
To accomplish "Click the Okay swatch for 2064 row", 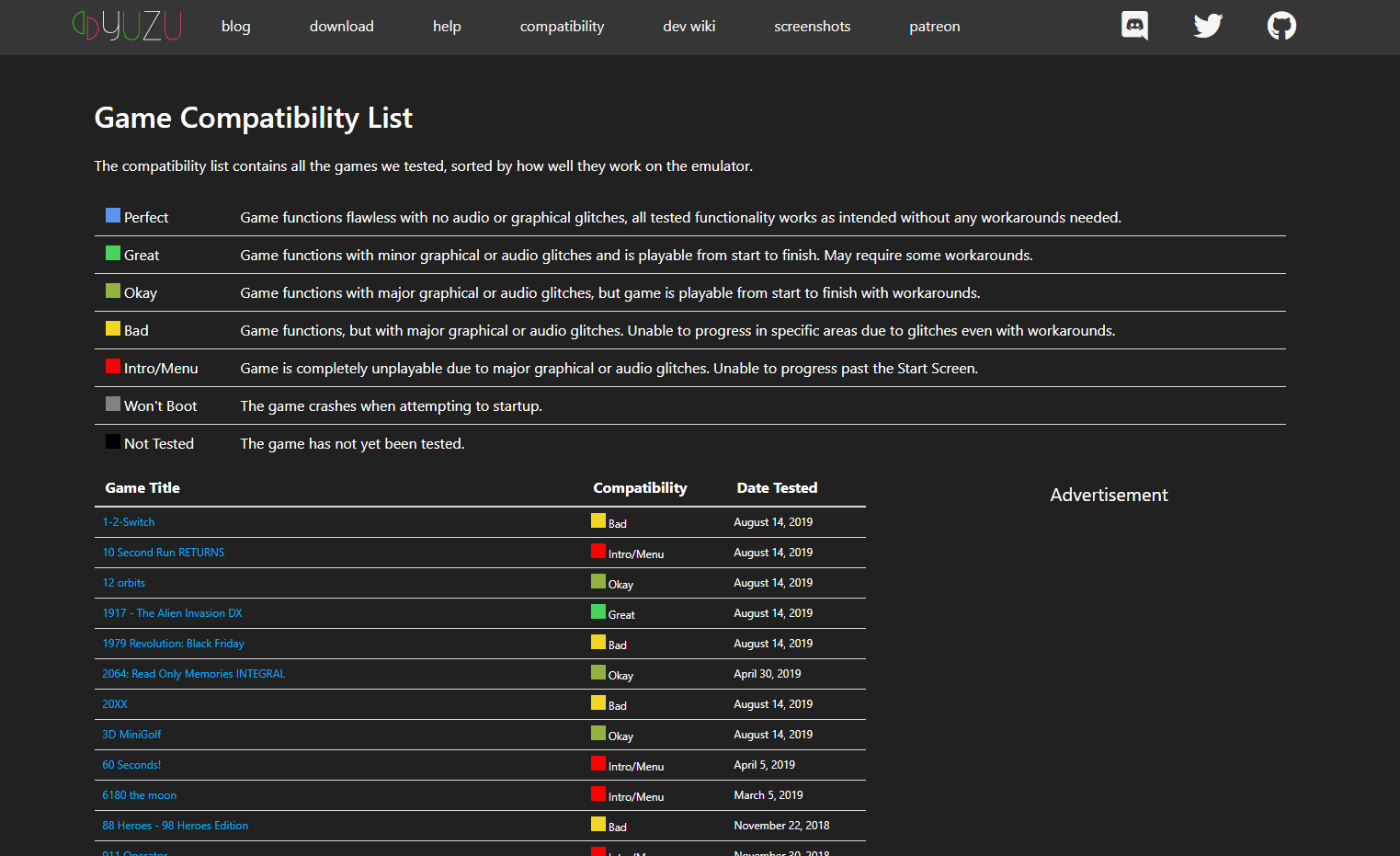I will 598,672.
